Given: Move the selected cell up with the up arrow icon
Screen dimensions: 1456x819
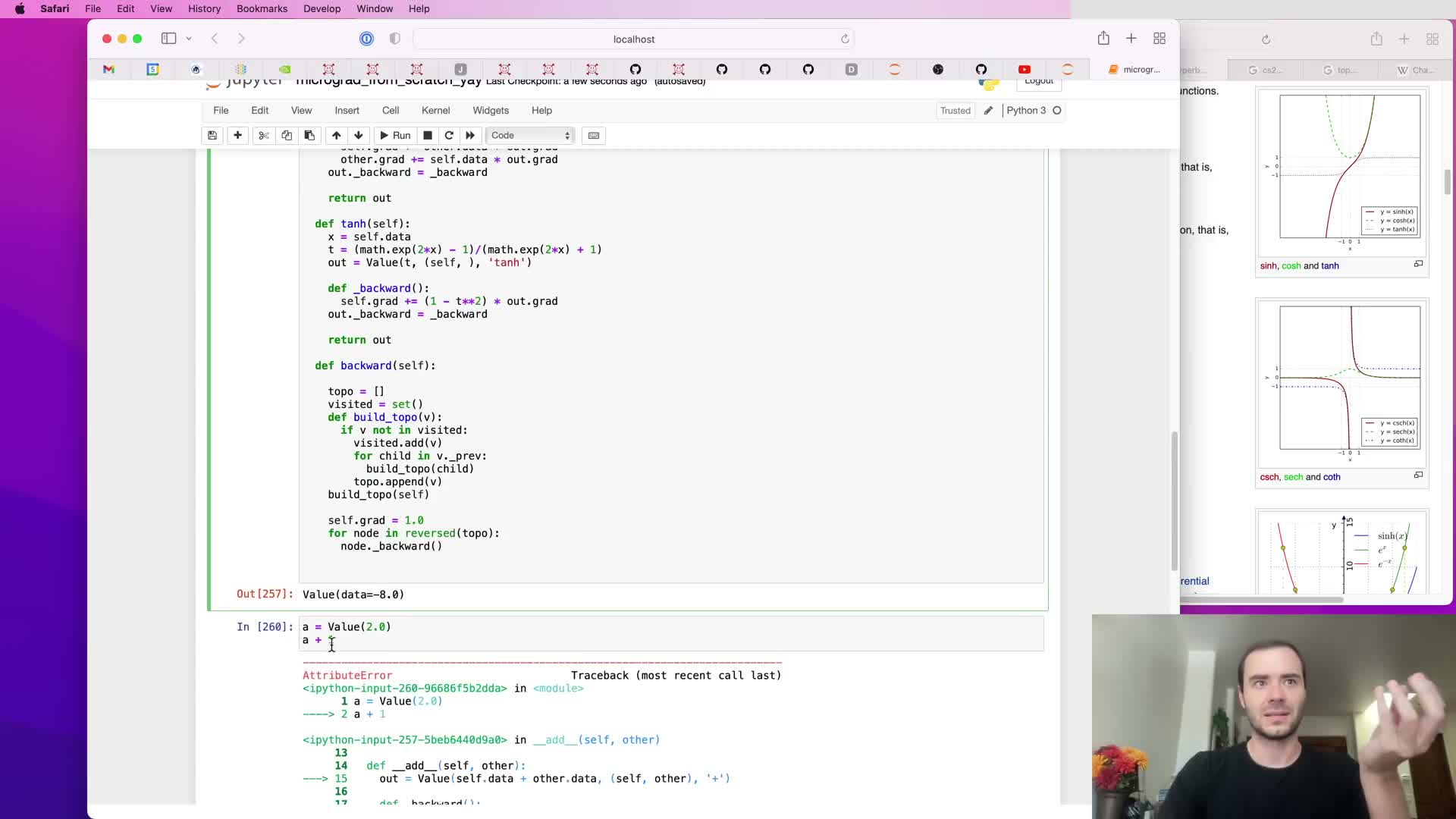Looking at the screenshot, I should [x=336, y=135].
